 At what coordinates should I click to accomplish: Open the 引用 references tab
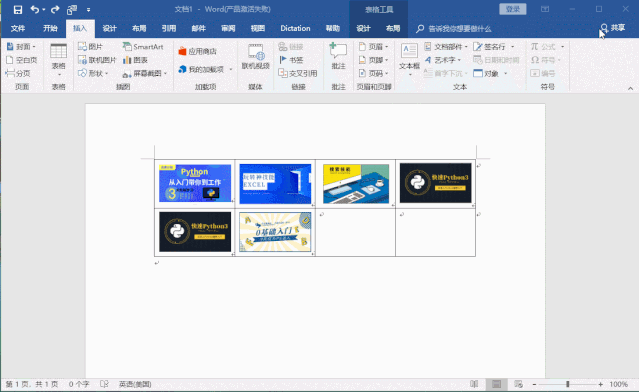click(169, 28)
